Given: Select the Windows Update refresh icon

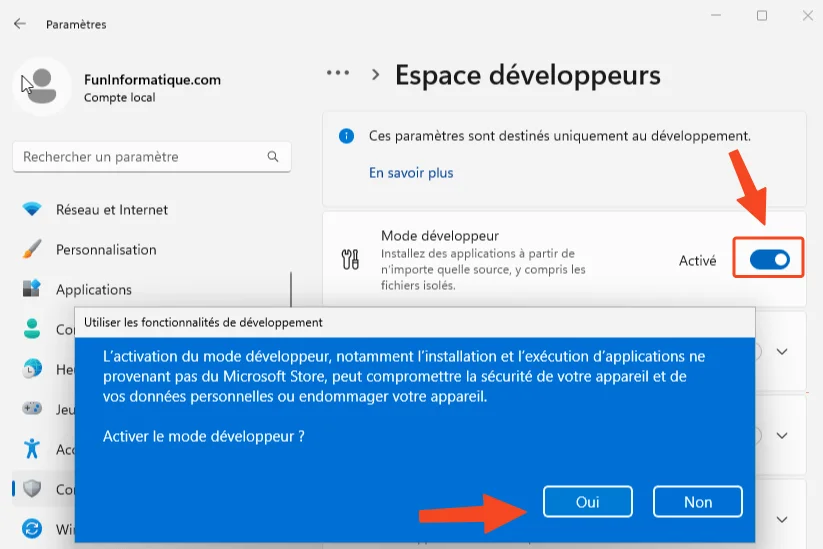Looking at the screenshot, I should (x=32, y=529).
